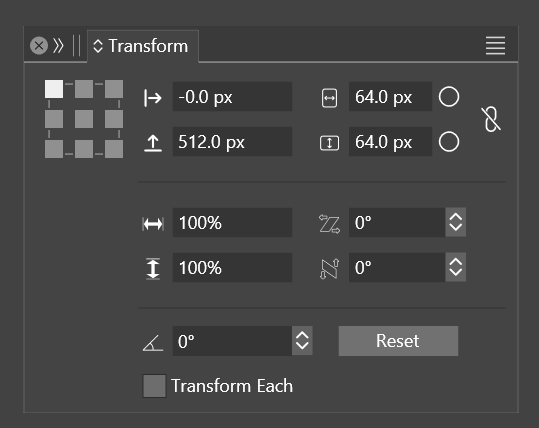Image resolution: width=539 pixels, height=428 pixels.
Task: Click the vertical position Y icon
Action: pyautogui.click(x=153, y=143)
